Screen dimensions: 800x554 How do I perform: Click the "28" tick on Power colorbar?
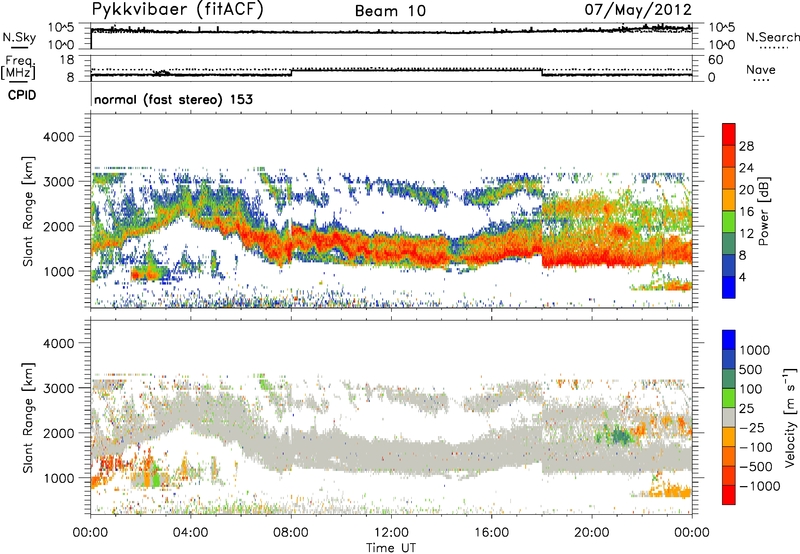coord(746,146)
